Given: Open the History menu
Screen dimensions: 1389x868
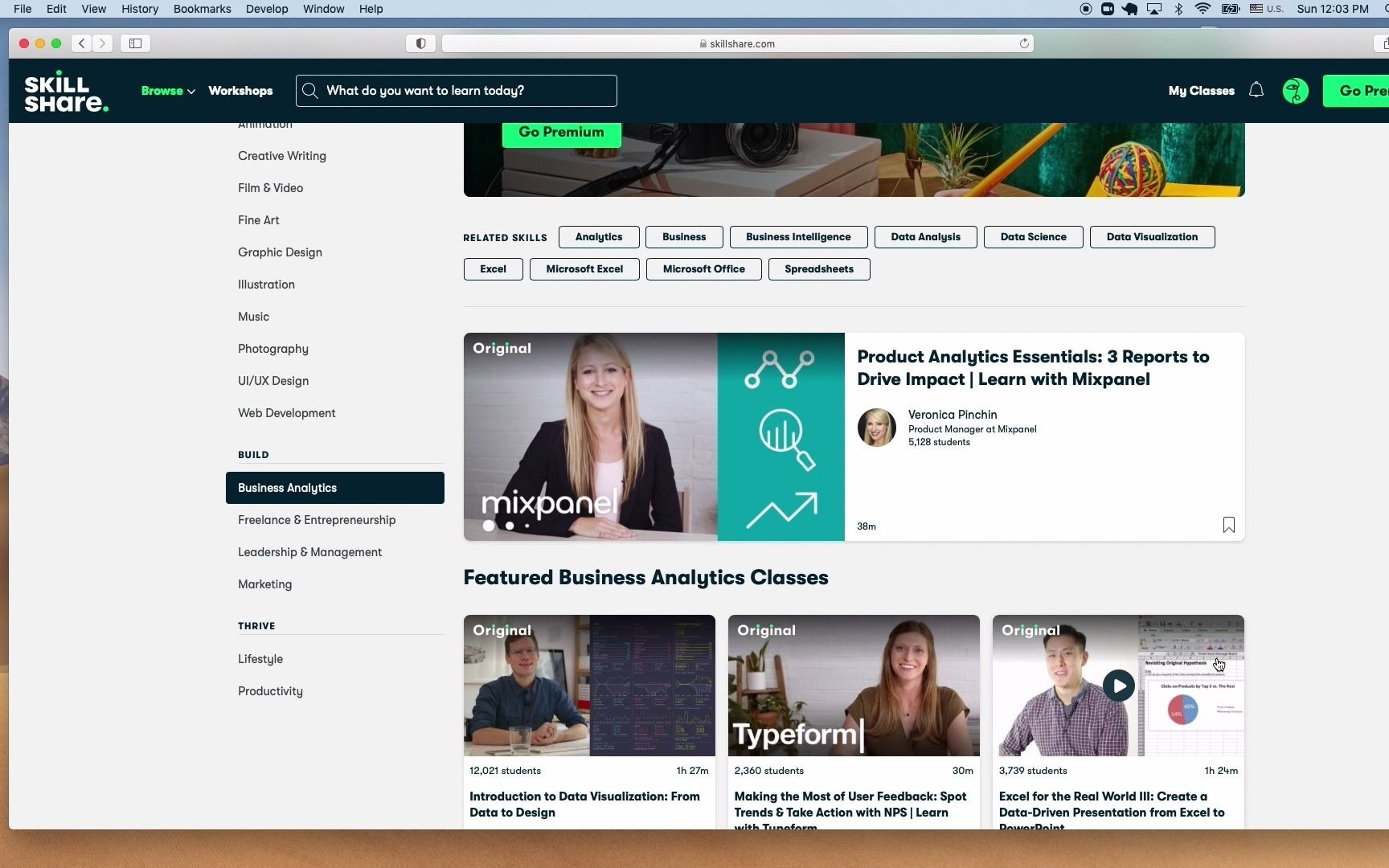Looking at the screenshot, I should point(140,9).
